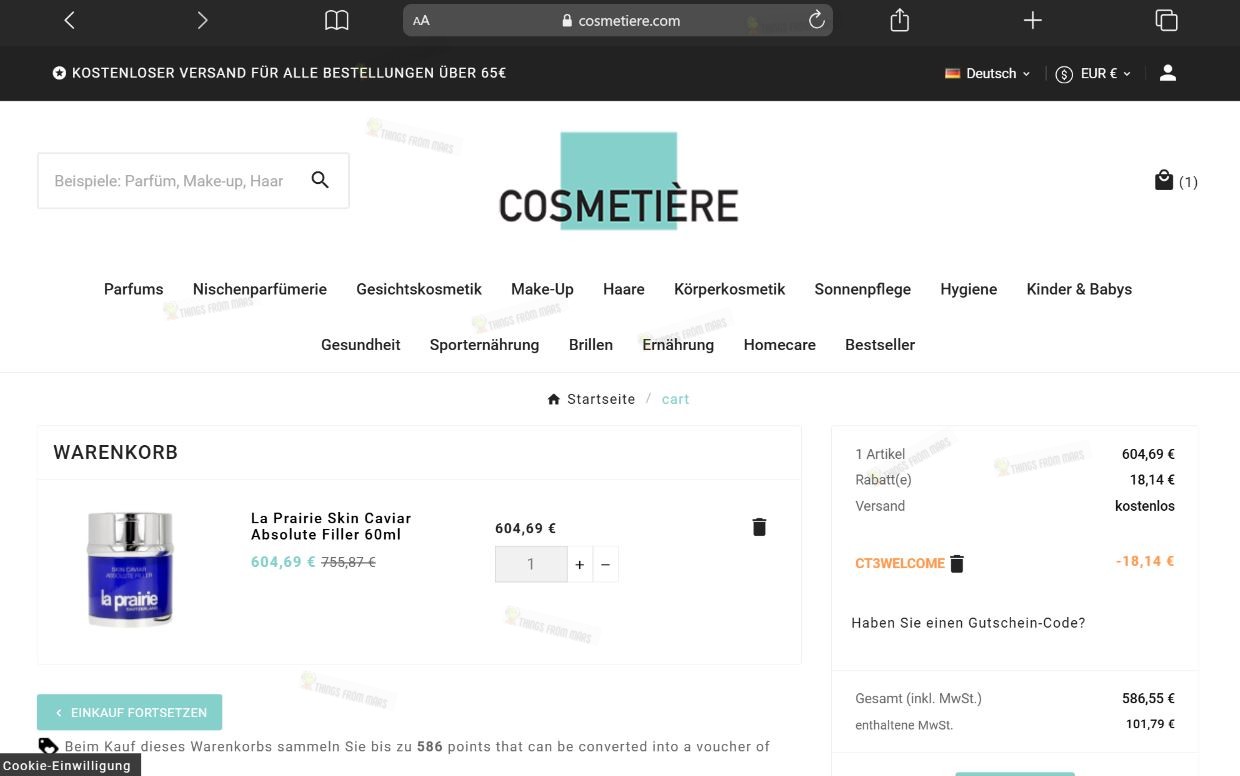Show all open tabs overview icon
Screen dimensions: 1240x776
tap(1166, 20)
